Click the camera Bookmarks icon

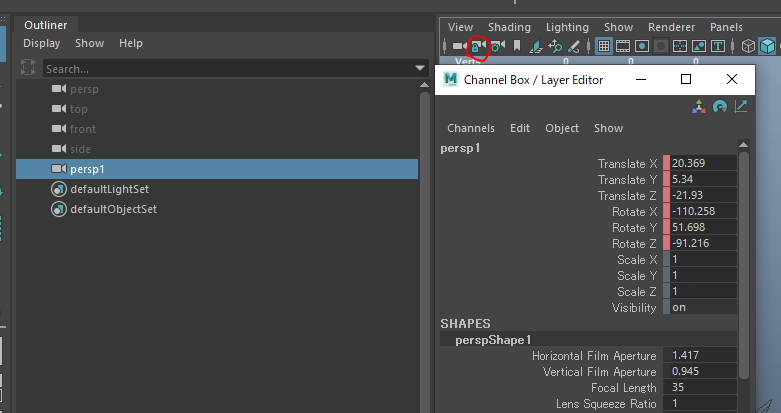coord(517,46)
